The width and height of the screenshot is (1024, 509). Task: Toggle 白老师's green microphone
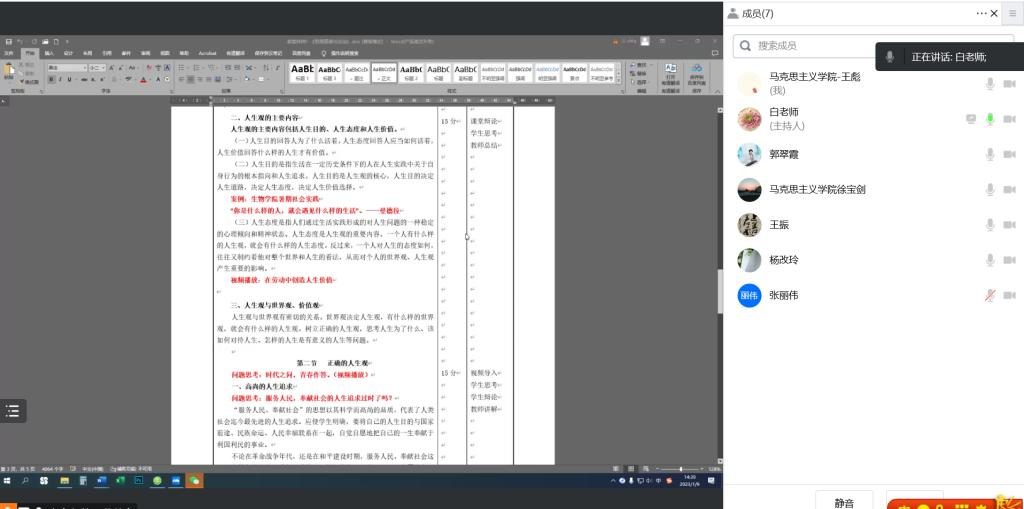(990, 119)
